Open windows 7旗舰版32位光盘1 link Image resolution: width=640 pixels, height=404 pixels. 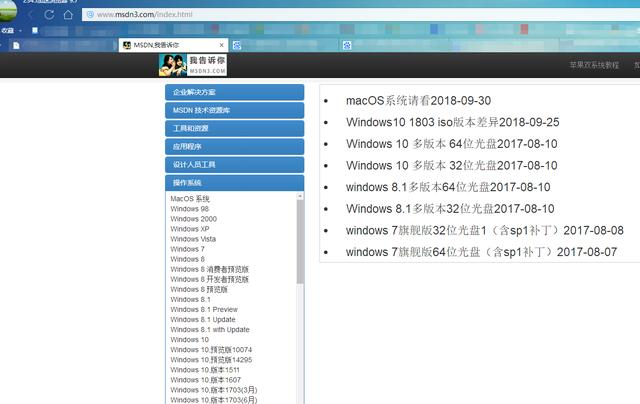485,231
